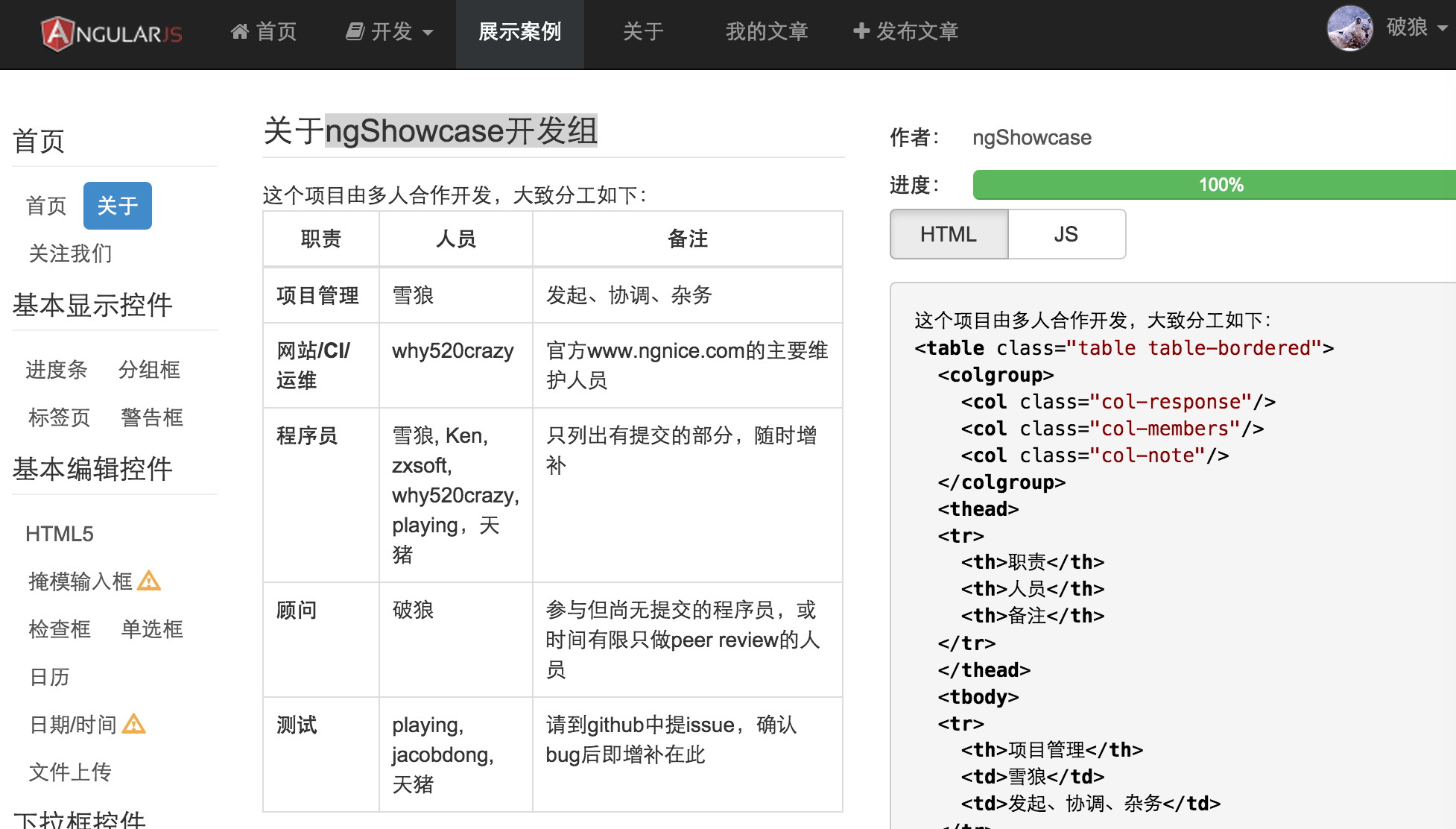Viewport: 1456px width, 829px height.
Task: Open the 掩模输入框 sidebar link
Action: pos(80,581)
